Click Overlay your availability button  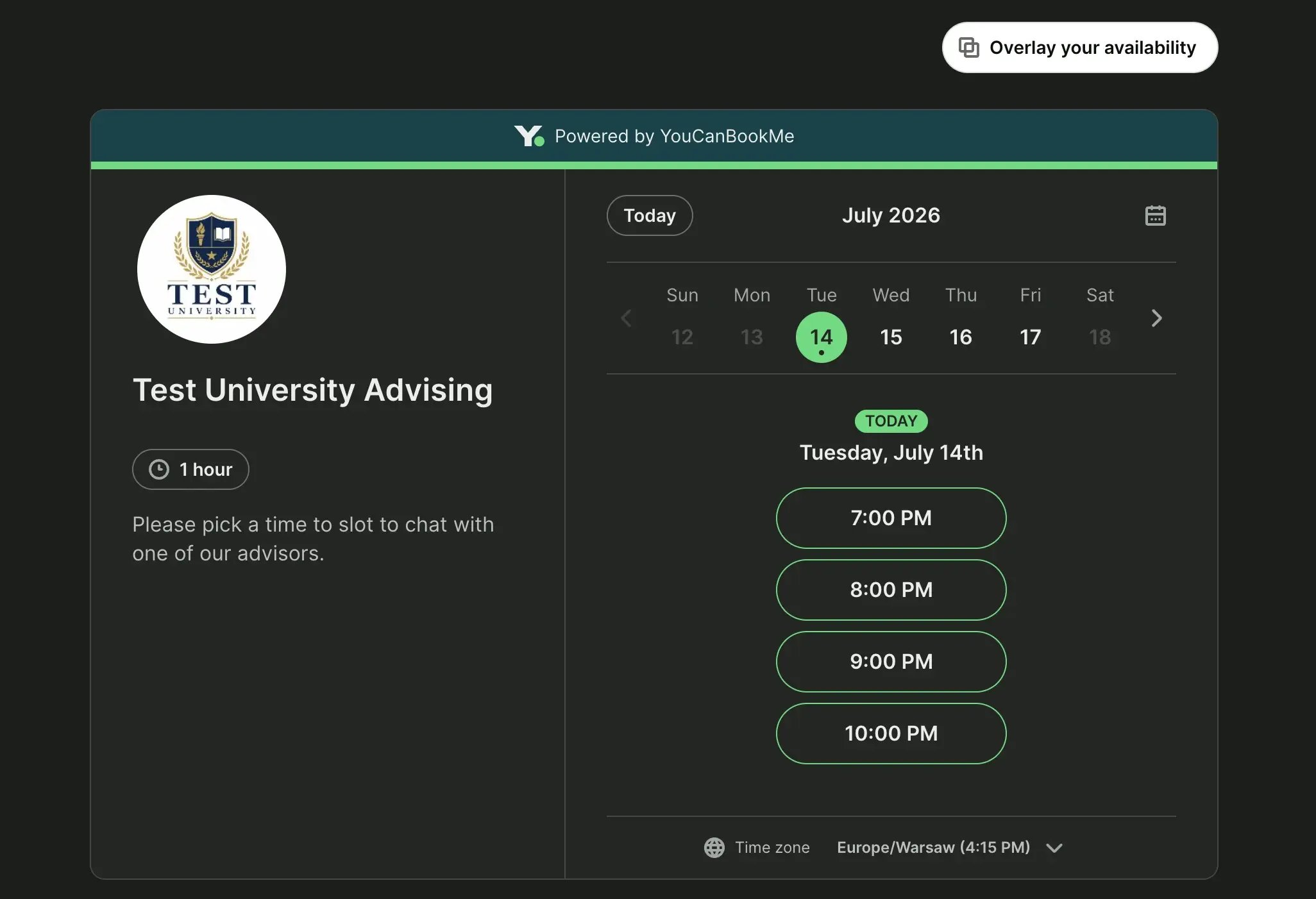point(1080,47)
